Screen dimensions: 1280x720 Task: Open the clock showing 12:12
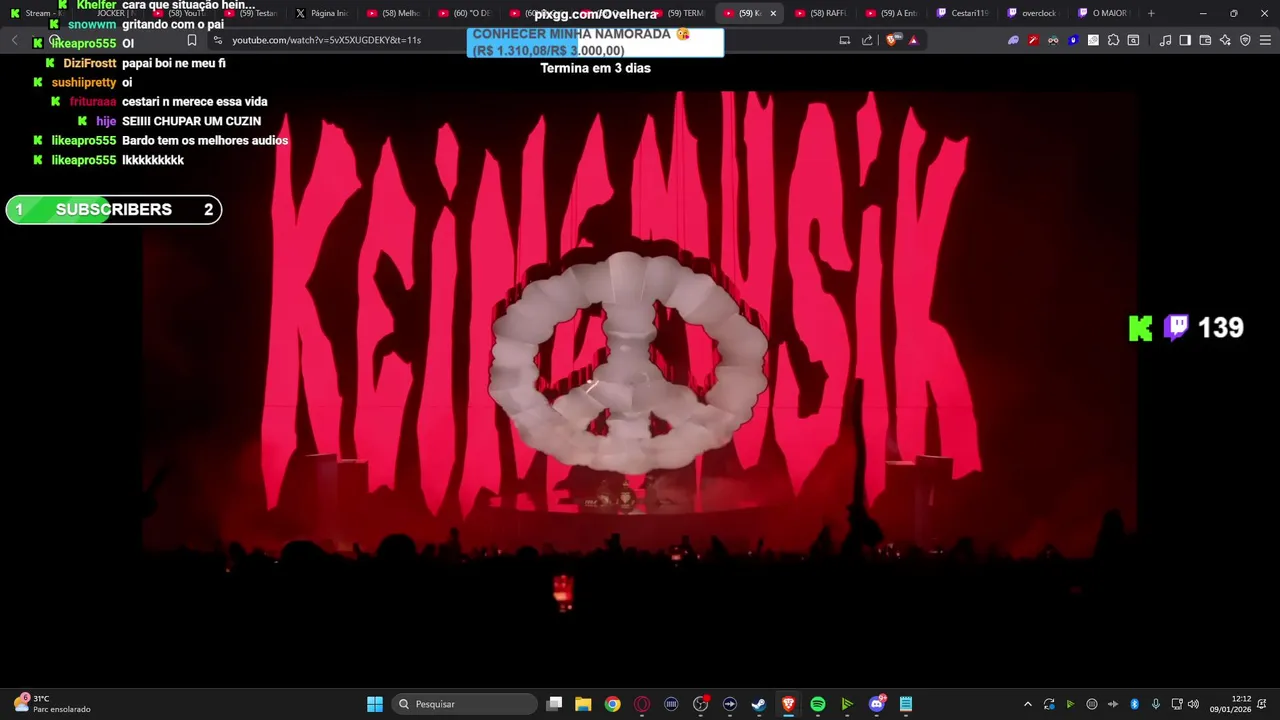click(1230, 704)
